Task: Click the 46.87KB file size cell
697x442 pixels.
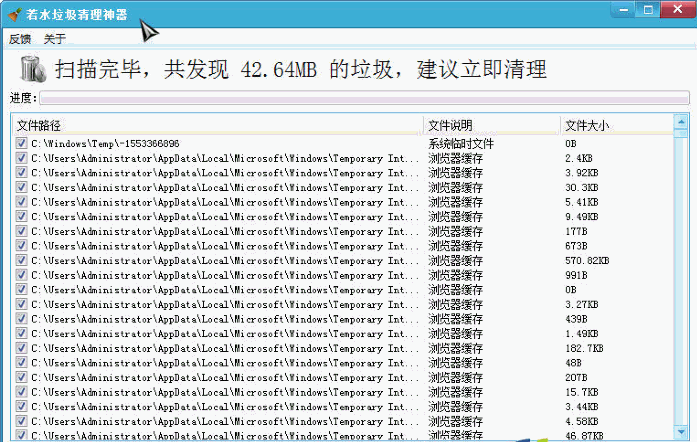Action: pyautogui.click(x=584, y=436)
